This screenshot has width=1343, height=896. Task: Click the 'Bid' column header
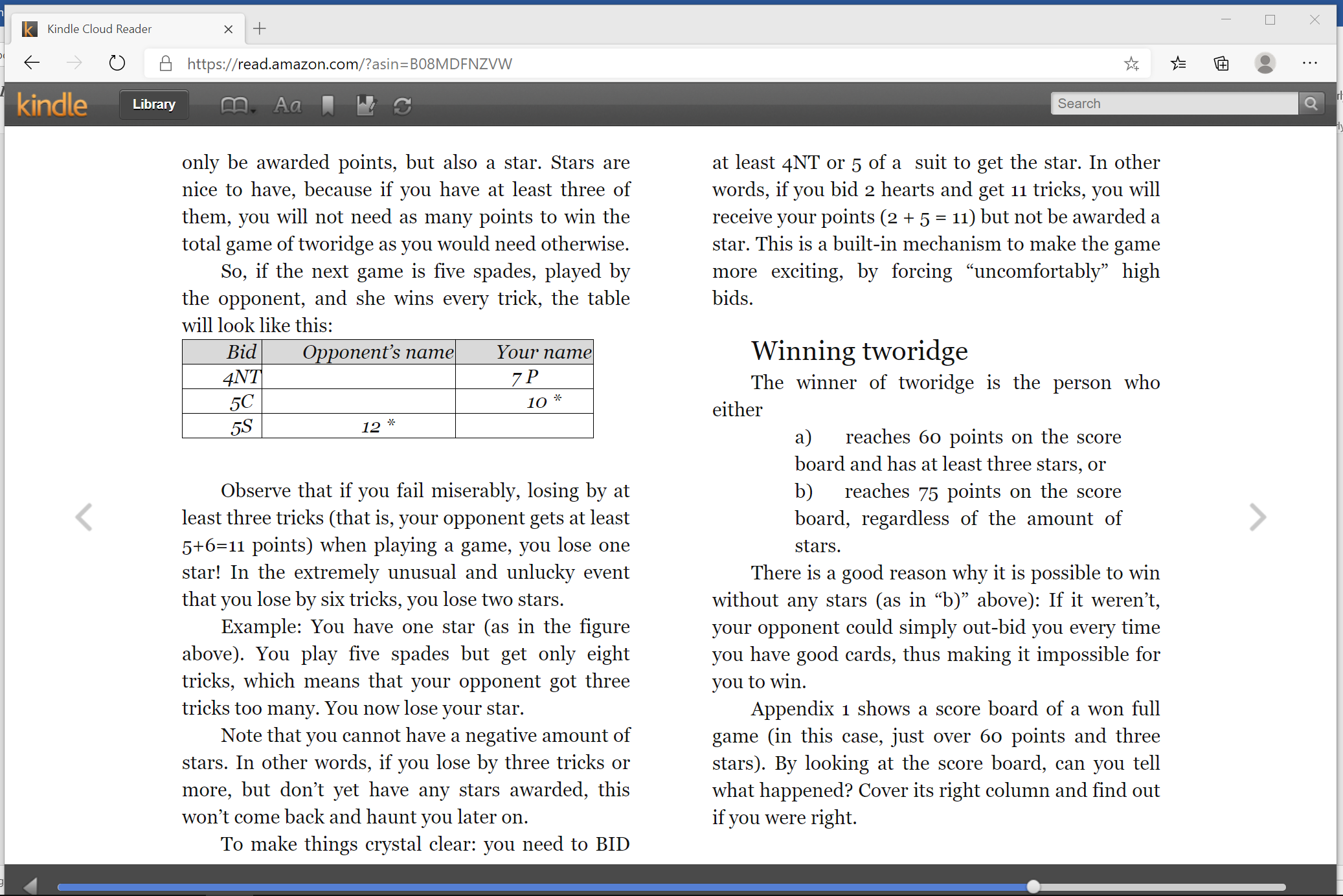(222, 352)
